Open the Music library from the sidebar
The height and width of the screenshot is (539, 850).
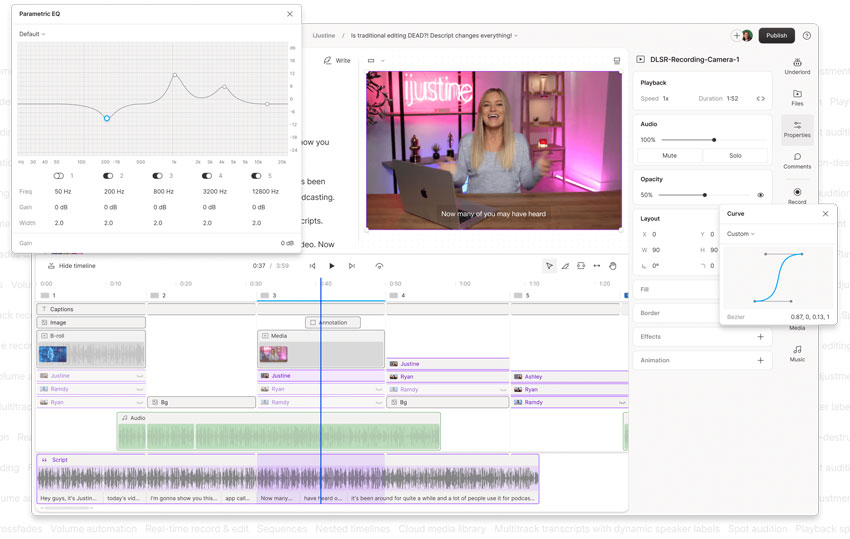797,351
